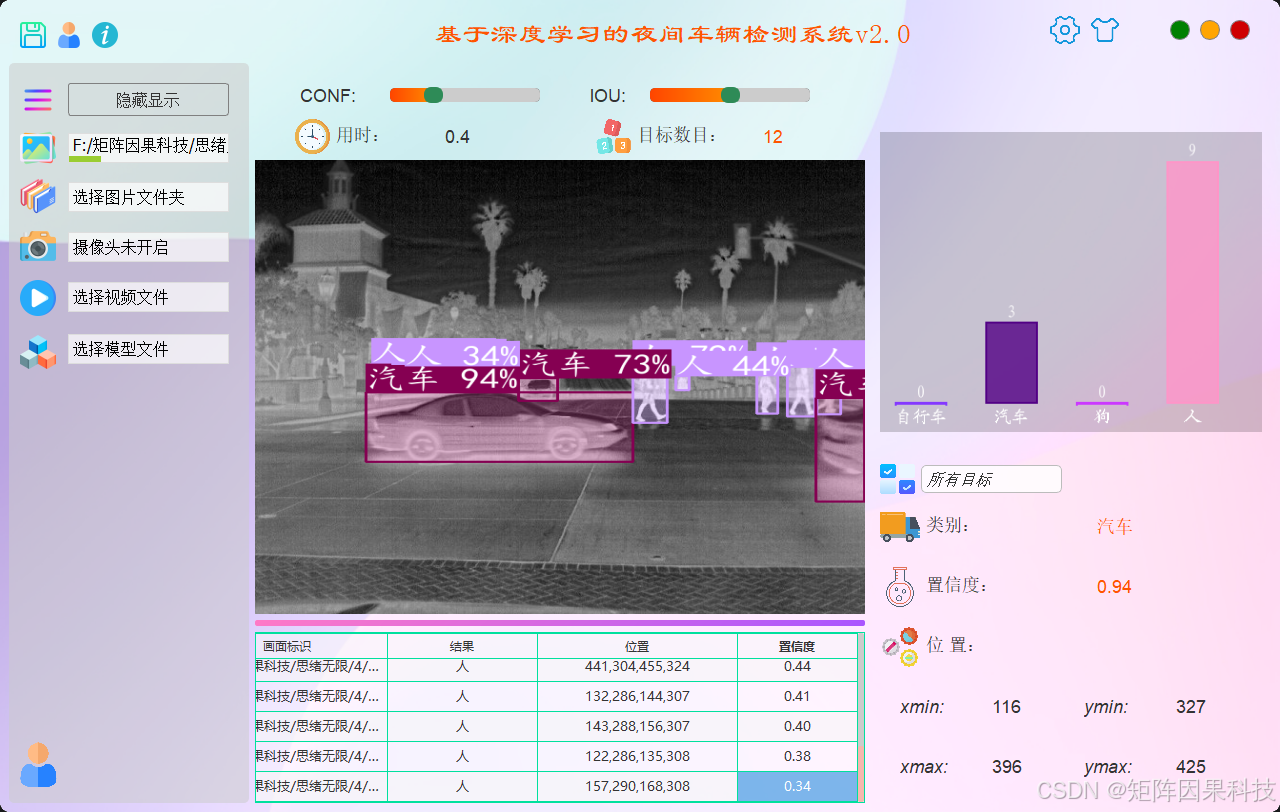
Task: Toggle the hamburger menu icon
Action: coord(38,99)
